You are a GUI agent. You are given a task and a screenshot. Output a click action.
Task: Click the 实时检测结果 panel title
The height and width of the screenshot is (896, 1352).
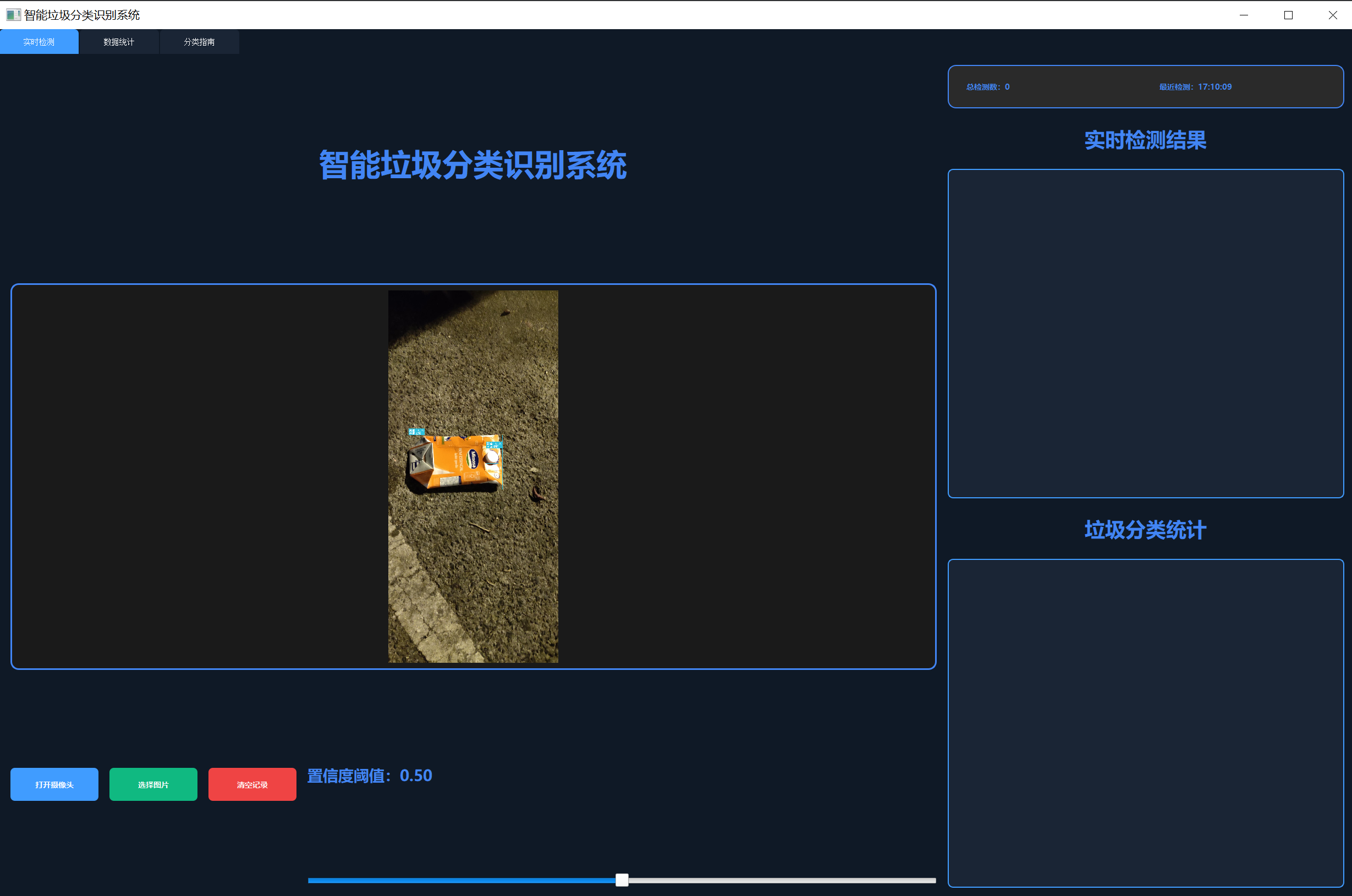[x=1145, y=140]
